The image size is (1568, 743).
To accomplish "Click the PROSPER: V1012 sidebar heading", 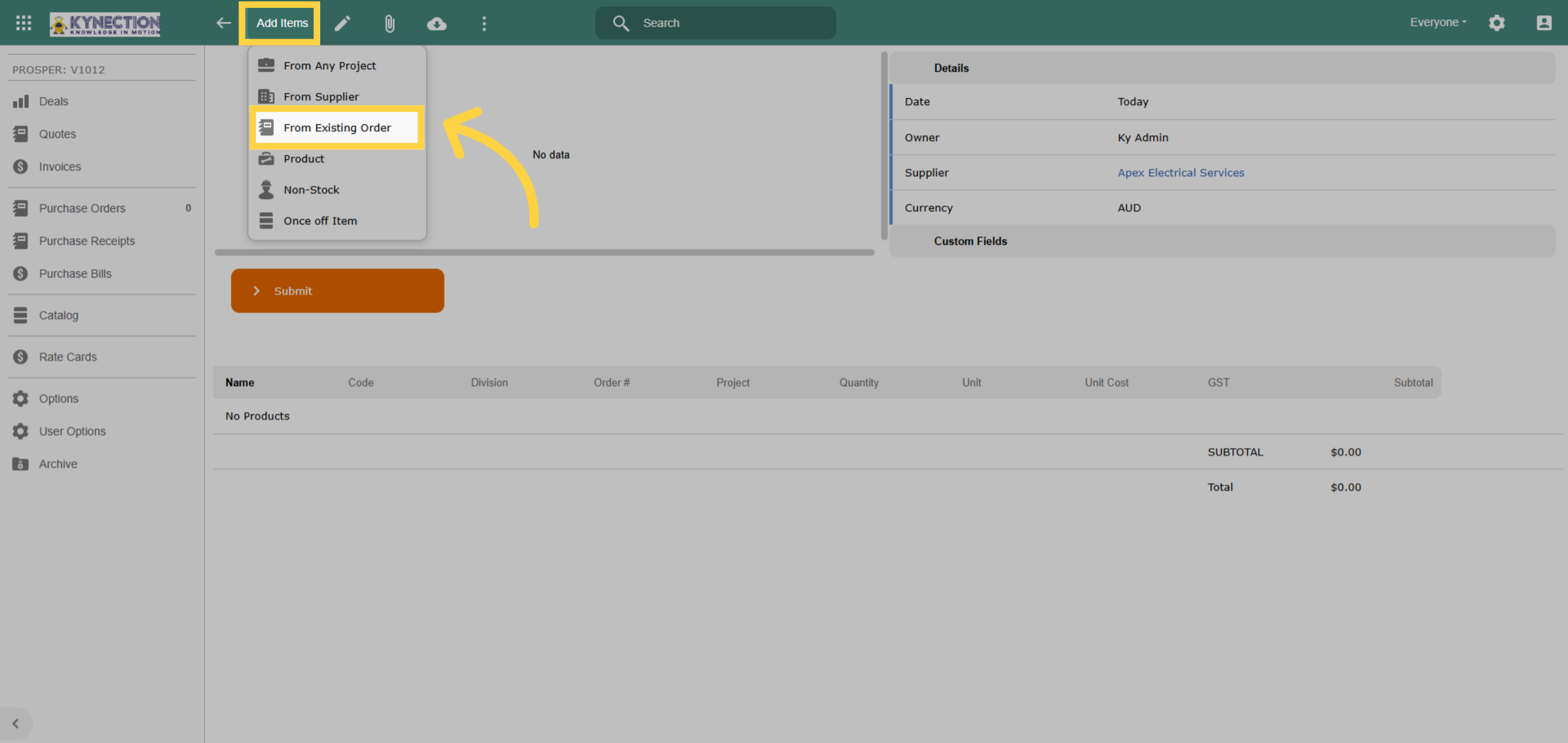I will coord(58,70).
